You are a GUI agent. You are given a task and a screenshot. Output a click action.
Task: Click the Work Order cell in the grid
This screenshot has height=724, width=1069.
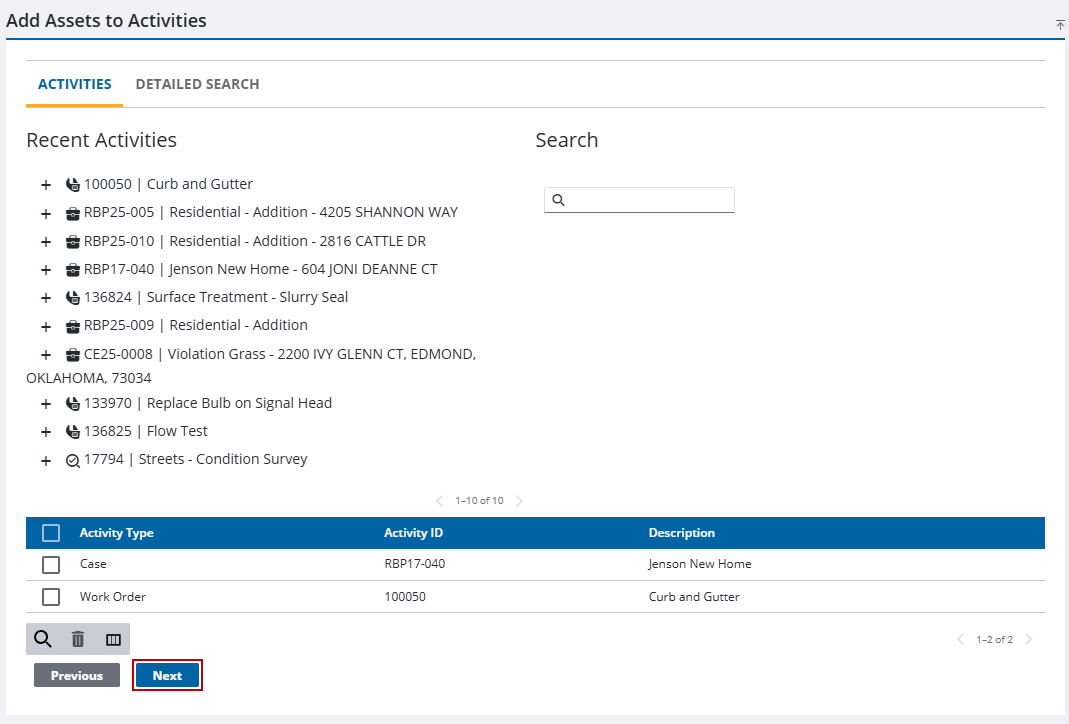[x=112, y=597]
